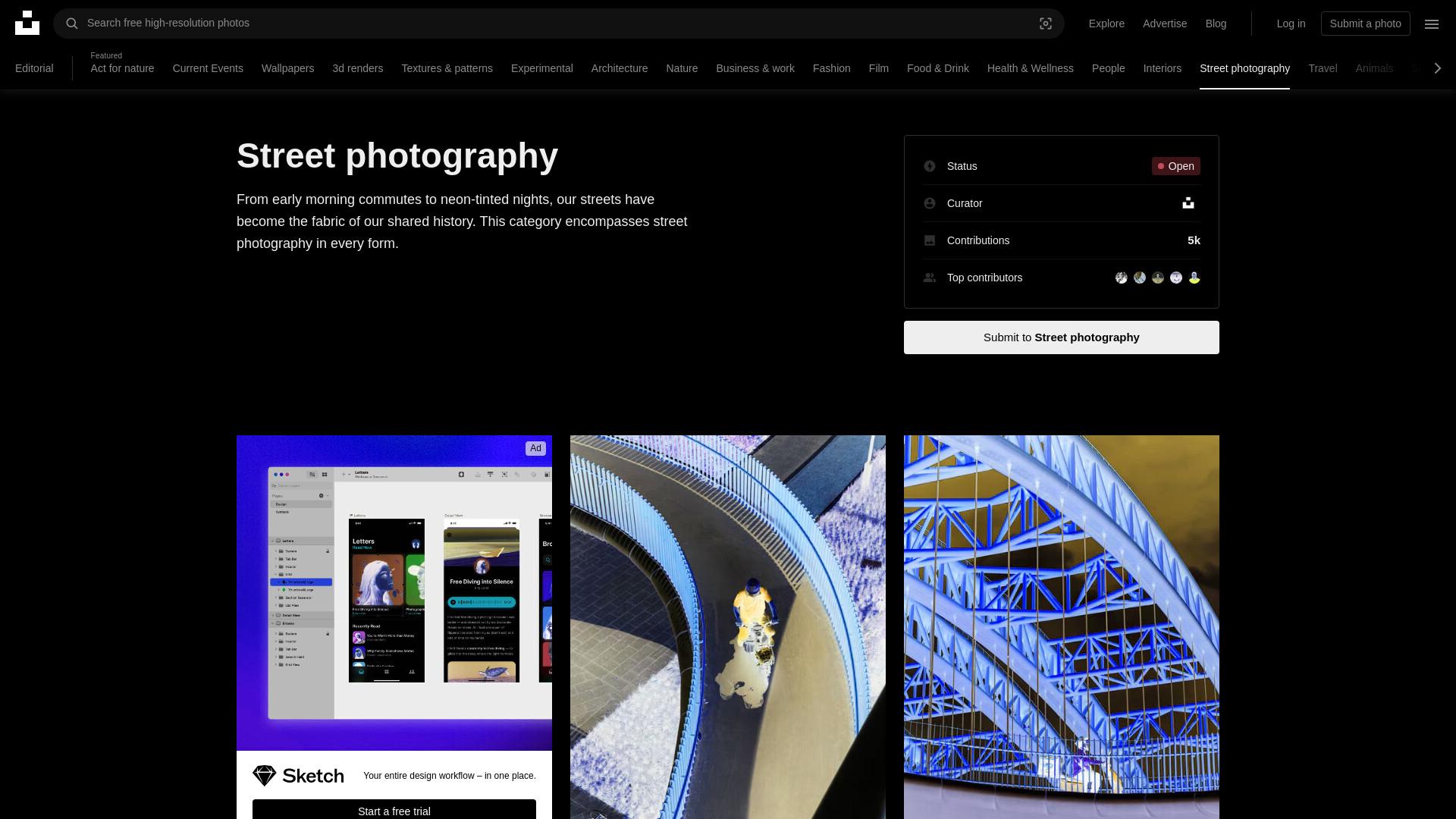1456x819 pixels.
Task: Open the second top contributor avatar
Action: coord(1140,278)
